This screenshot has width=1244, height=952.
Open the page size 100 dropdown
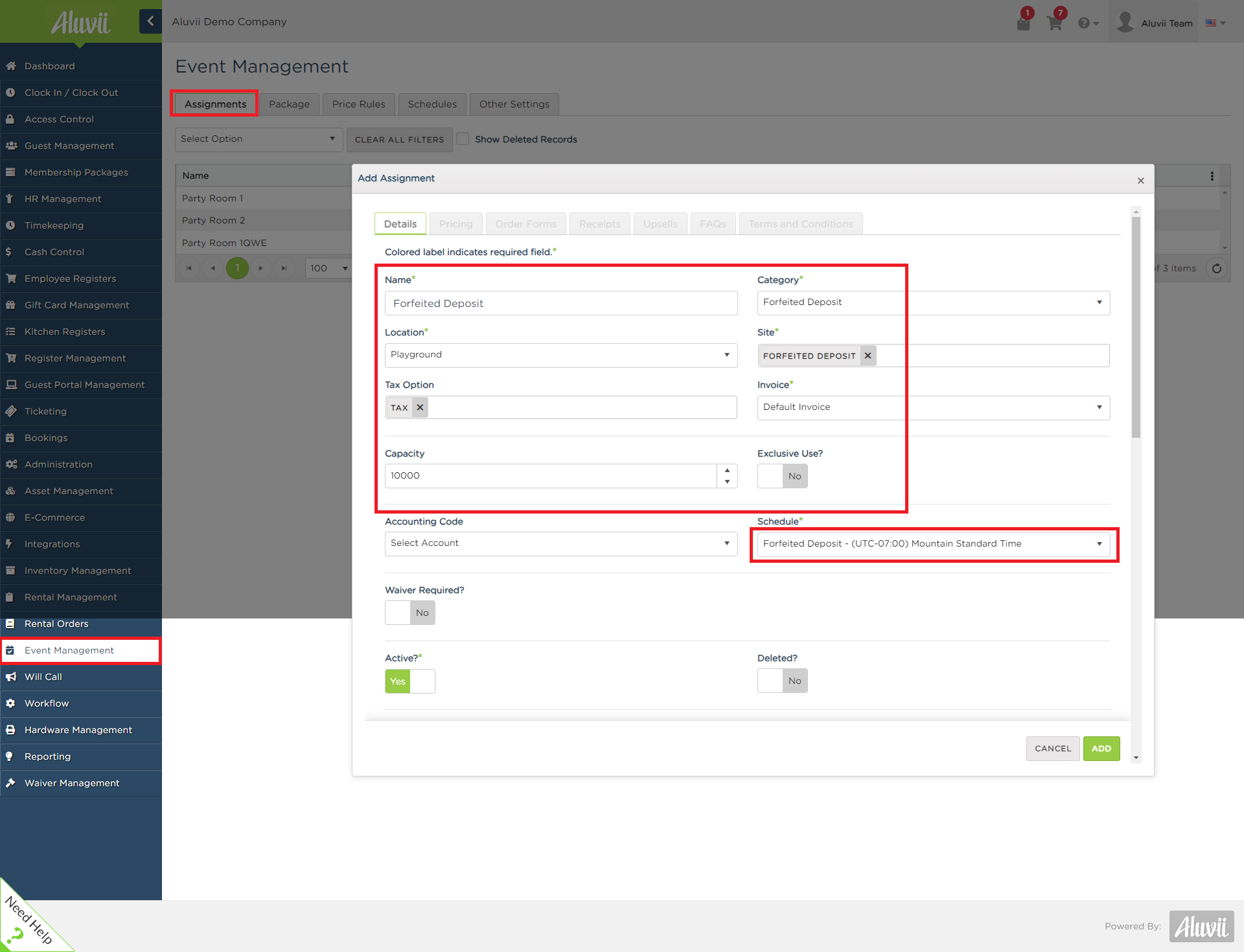pos(328,268)
